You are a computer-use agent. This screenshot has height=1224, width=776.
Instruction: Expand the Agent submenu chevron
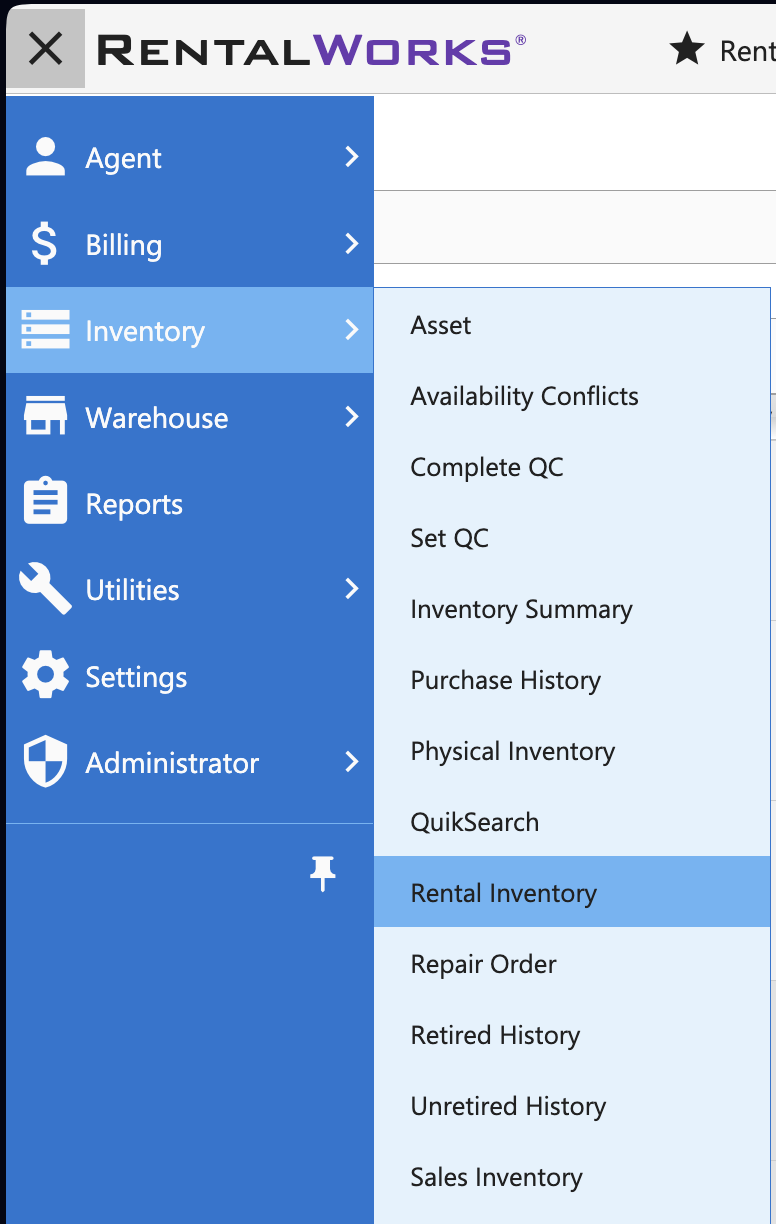pyautogui.click(x=351, y=157)
